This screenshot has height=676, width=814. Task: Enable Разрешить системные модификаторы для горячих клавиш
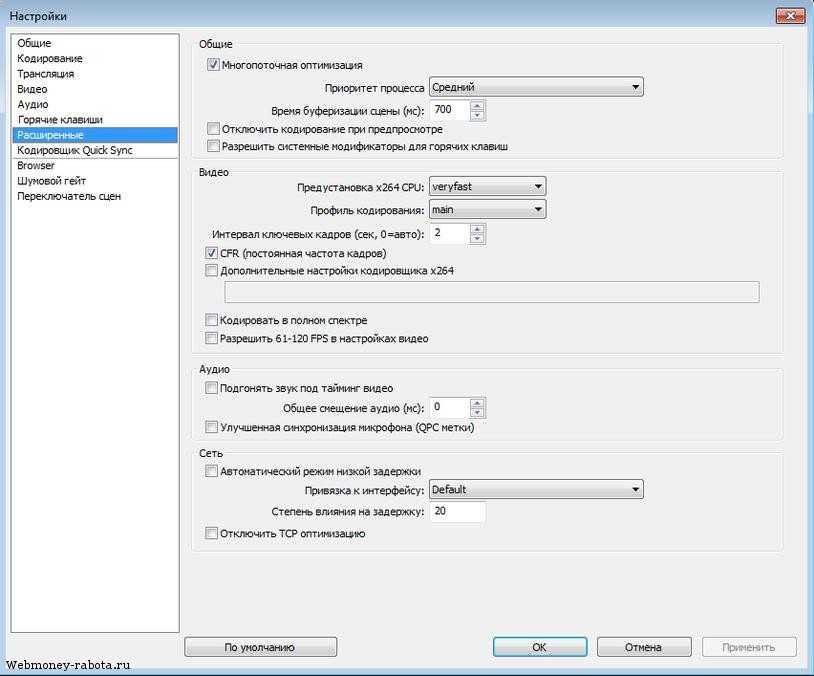pyautogui.click(x=213, y=146)
